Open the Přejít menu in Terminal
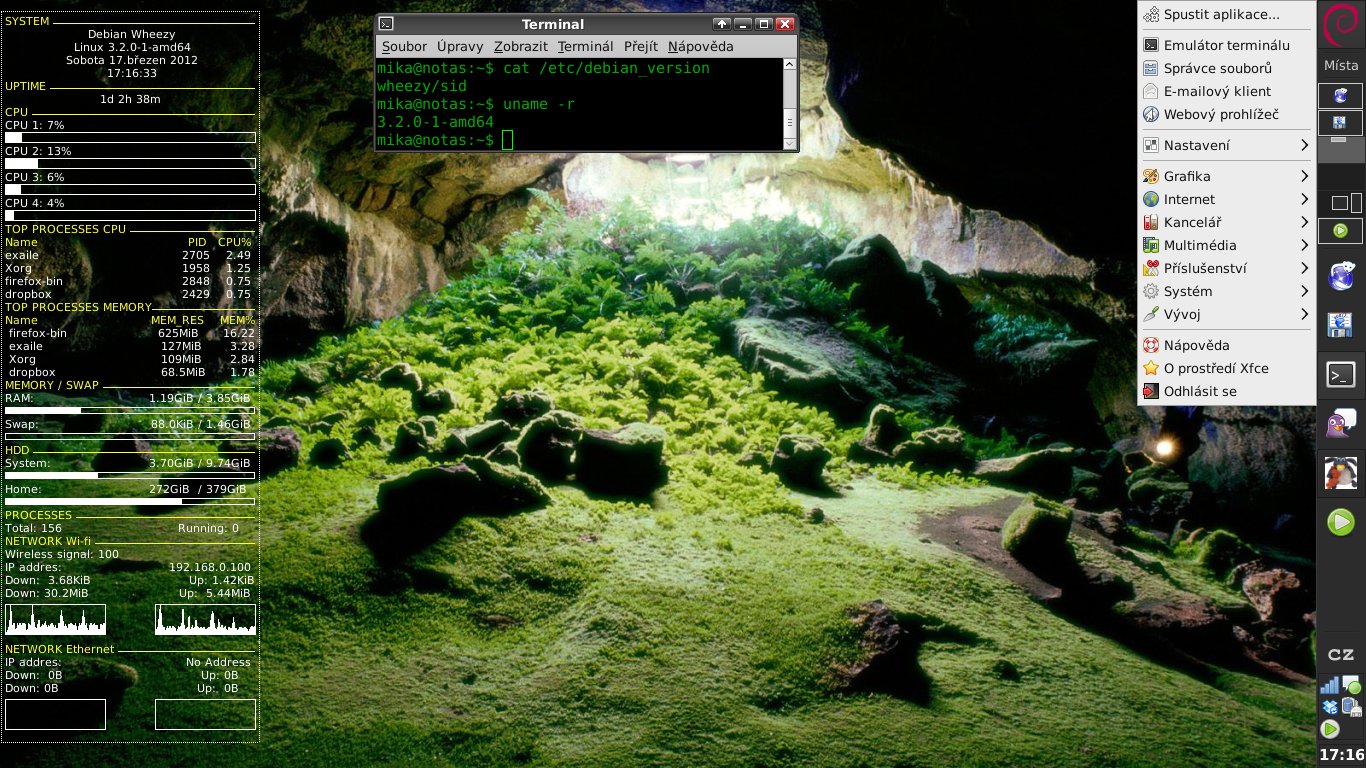Viewport: 1366px width, 768px height. point(640,46)
